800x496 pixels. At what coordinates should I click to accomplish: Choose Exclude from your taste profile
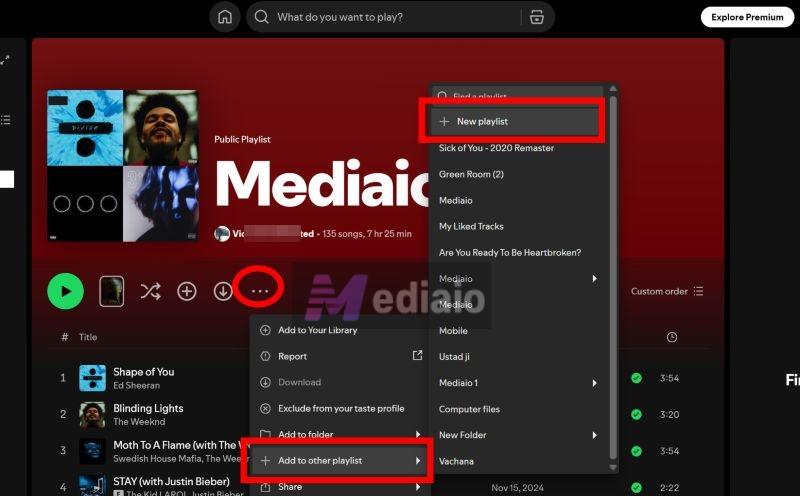point(338,408)
